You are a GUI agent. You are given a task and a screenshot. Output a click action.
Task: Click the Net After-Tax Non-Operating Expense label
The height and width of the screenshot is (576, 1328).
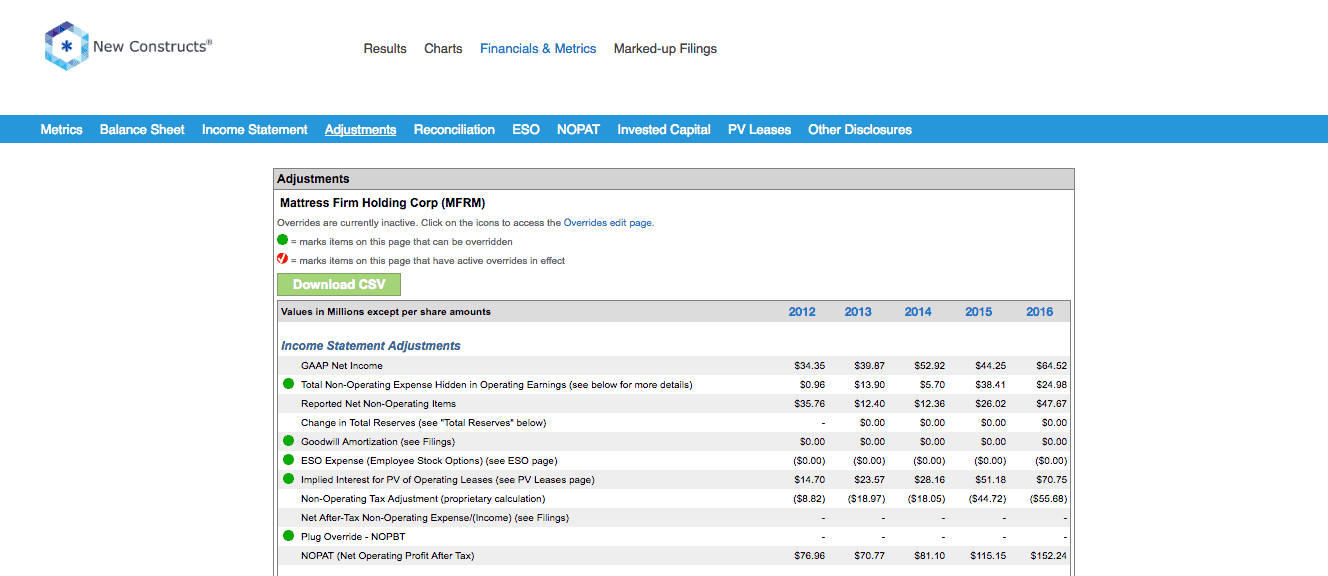[435, 517]
